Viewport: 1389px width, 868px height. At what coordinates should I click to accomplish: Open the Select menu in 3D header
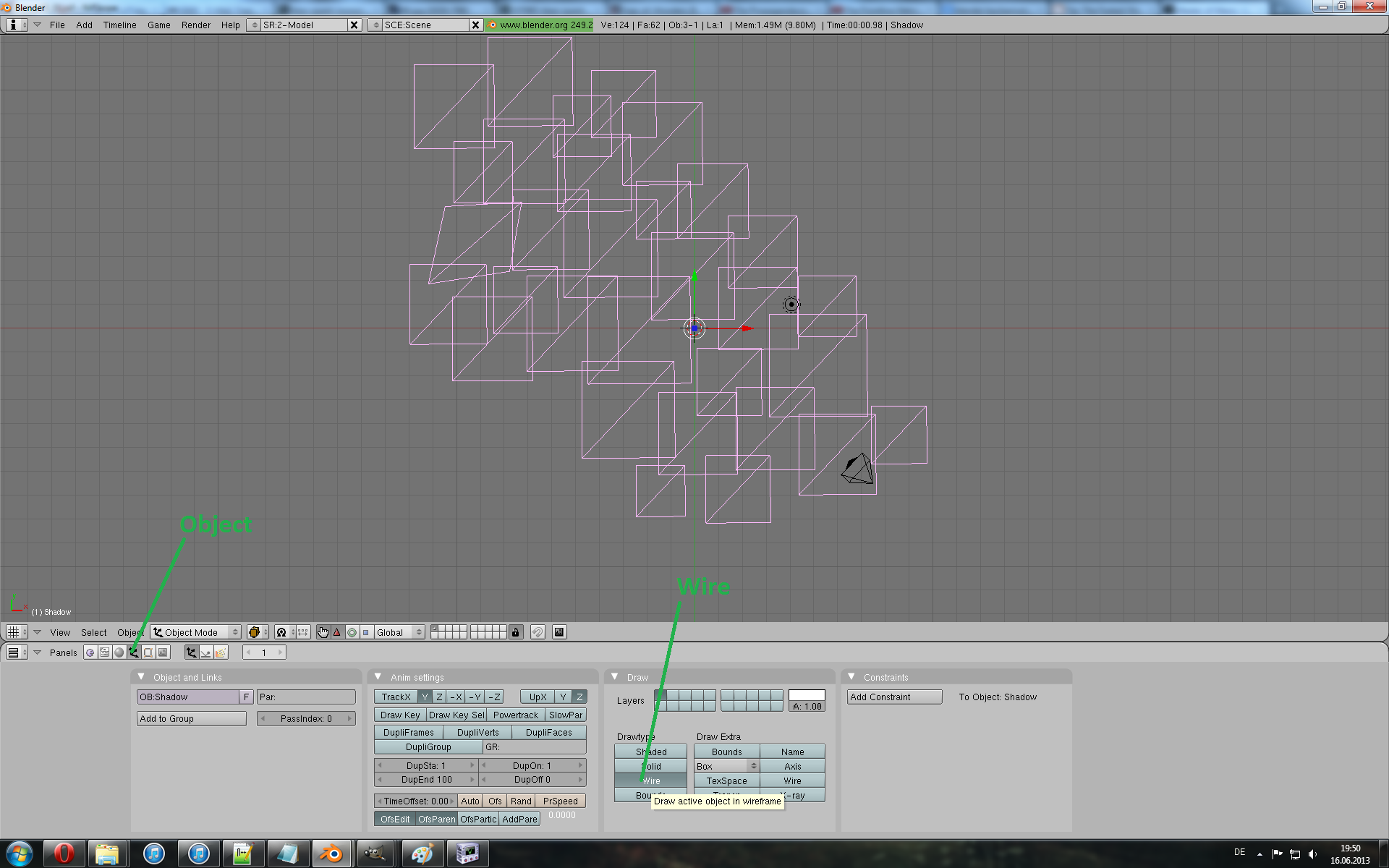[93, 632]
